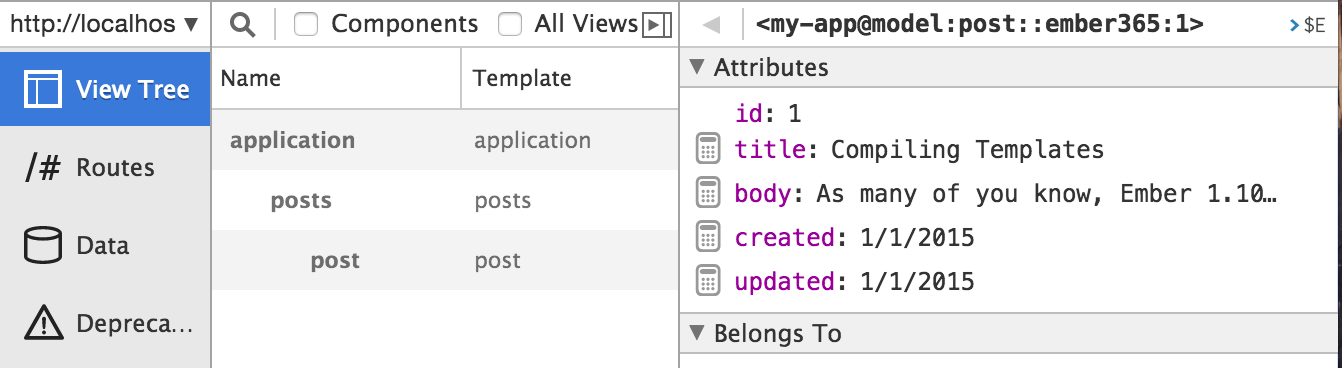Click calculator icon next to title attribute
Image resolution: width=1342 pixels, height=368 pixels.
coord(707,149)
